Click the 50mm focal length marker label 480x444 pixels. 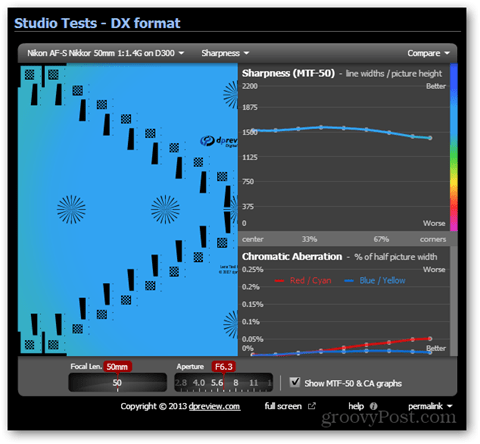(x=117, y=367)
